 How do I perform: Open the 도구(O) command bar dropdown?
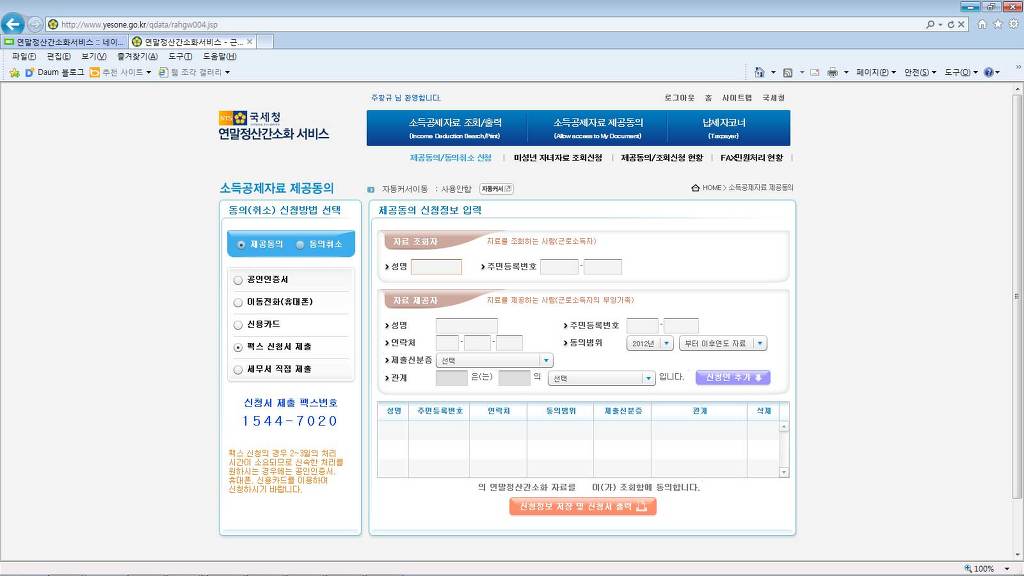pyautogui.click(x=961, y=72)
